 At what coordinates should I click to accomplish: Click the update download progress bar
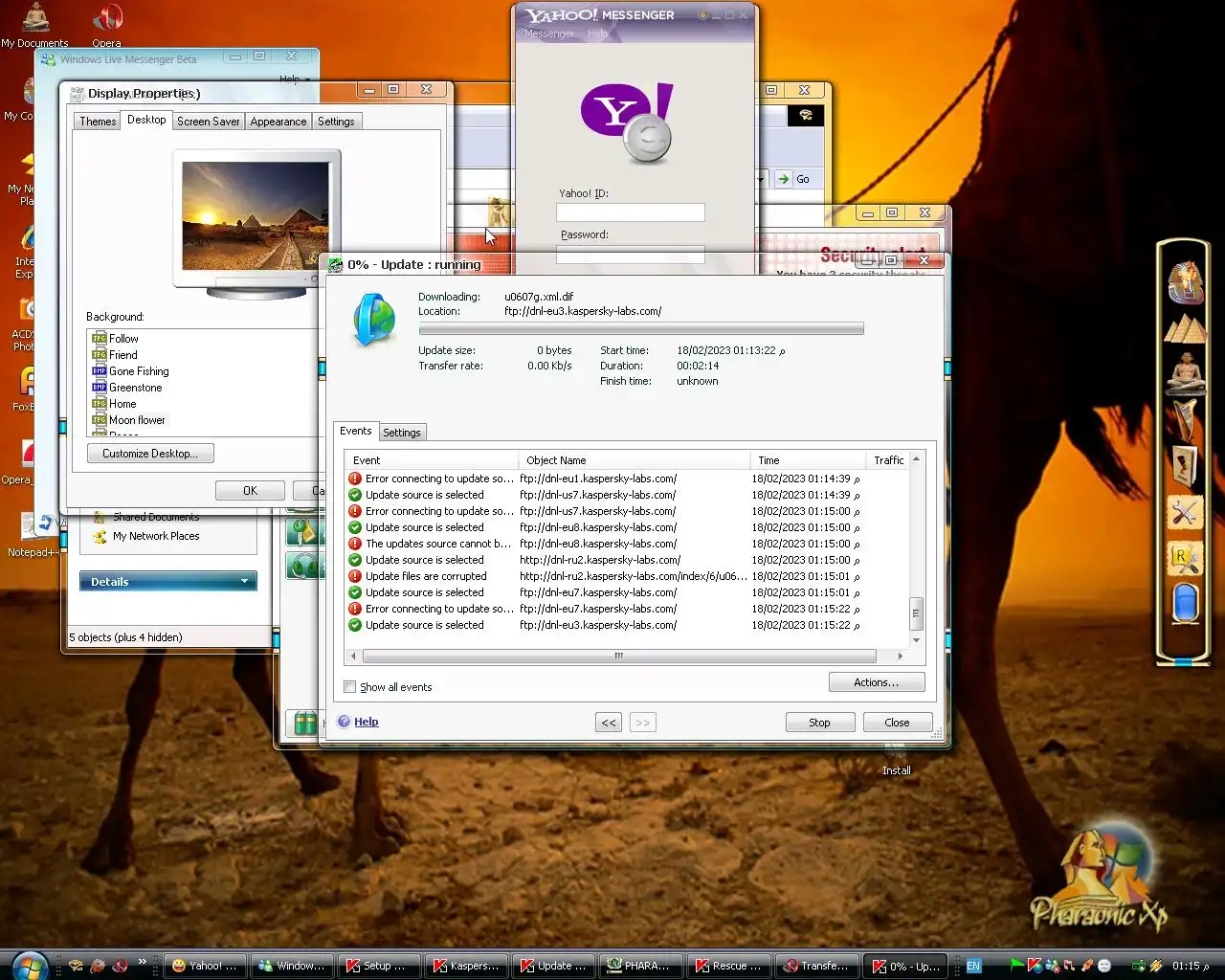click(x=641, y=329)
